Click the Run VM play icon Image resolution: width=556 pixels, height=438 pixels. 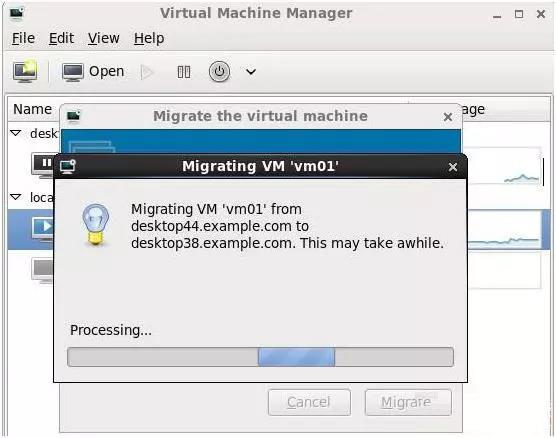pos(147,72)
